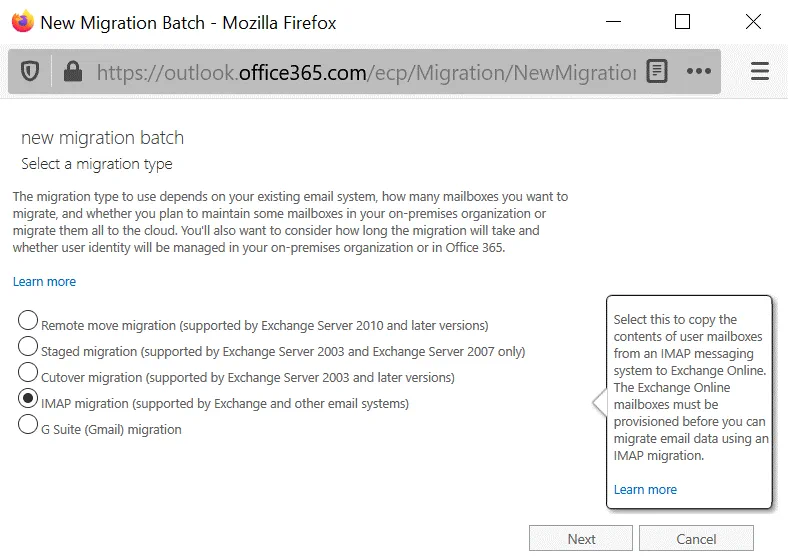Toggle Reader View icon in address bar
The width and height of the screenshot is (788, 557).
point(656,72)
